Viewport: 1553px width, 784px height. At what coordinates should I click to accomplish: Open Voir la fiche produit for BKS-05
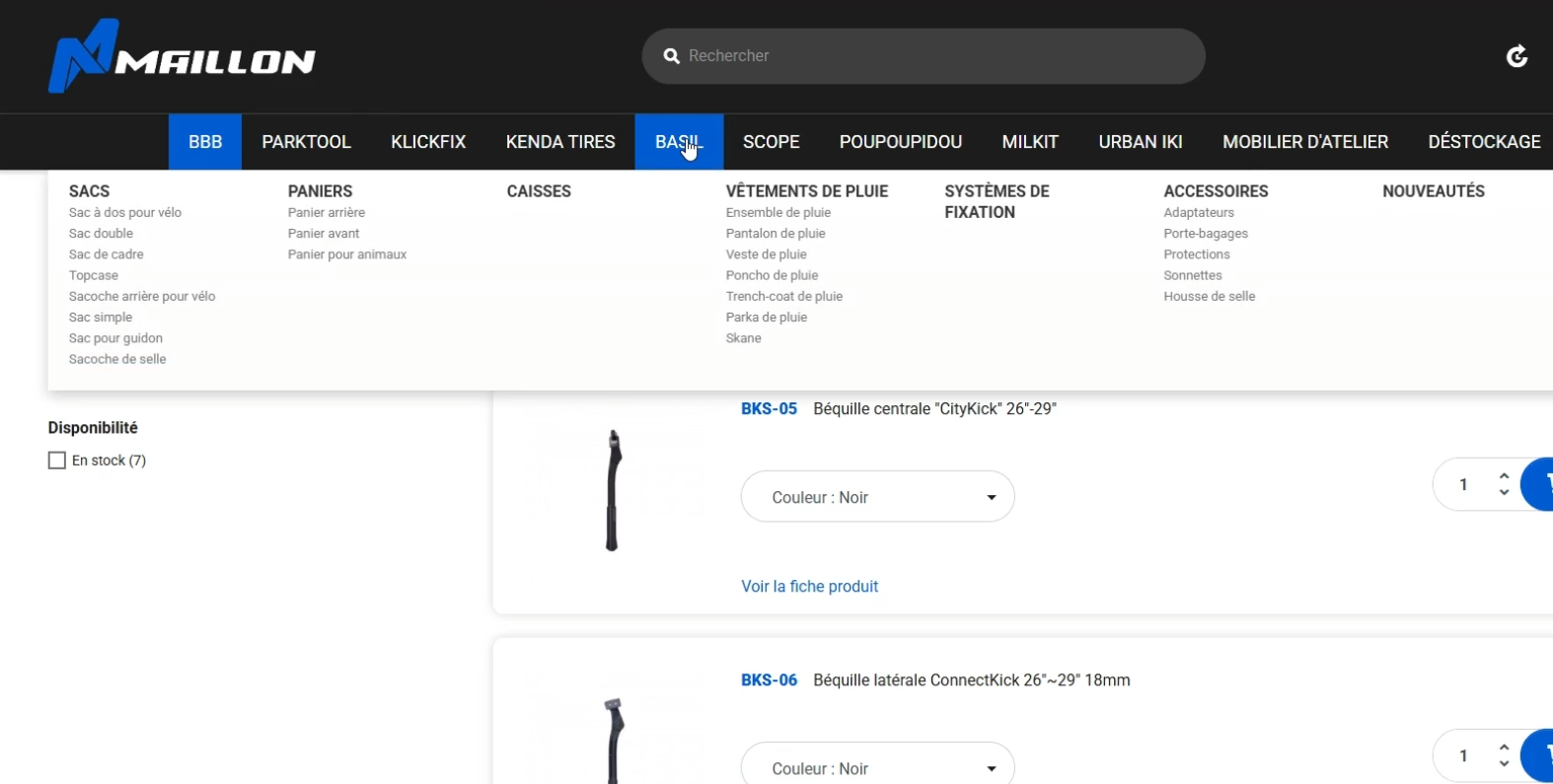coord(809,587)
